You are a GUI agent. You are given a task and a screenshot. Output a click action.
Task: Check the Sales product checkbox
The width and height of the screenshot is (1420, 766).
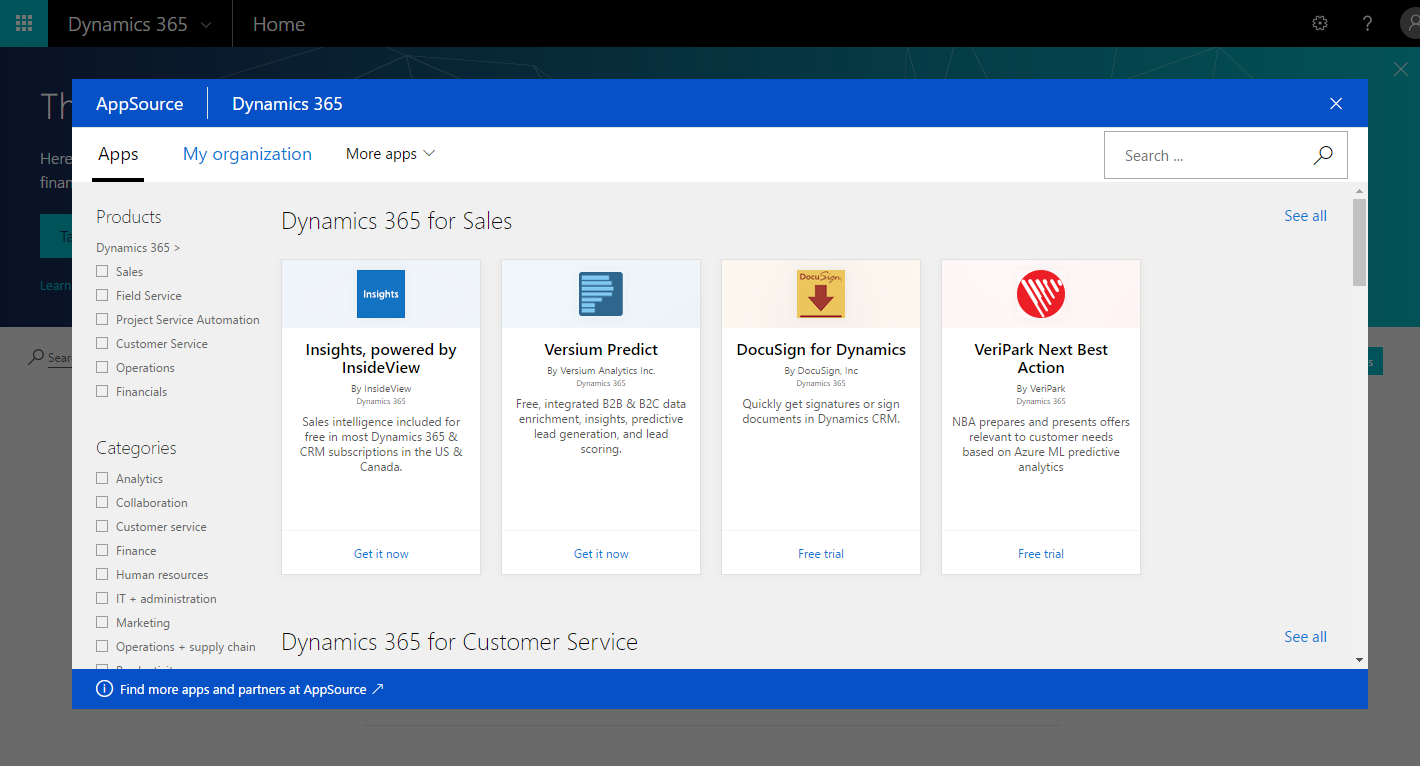[x=102, y=271]
